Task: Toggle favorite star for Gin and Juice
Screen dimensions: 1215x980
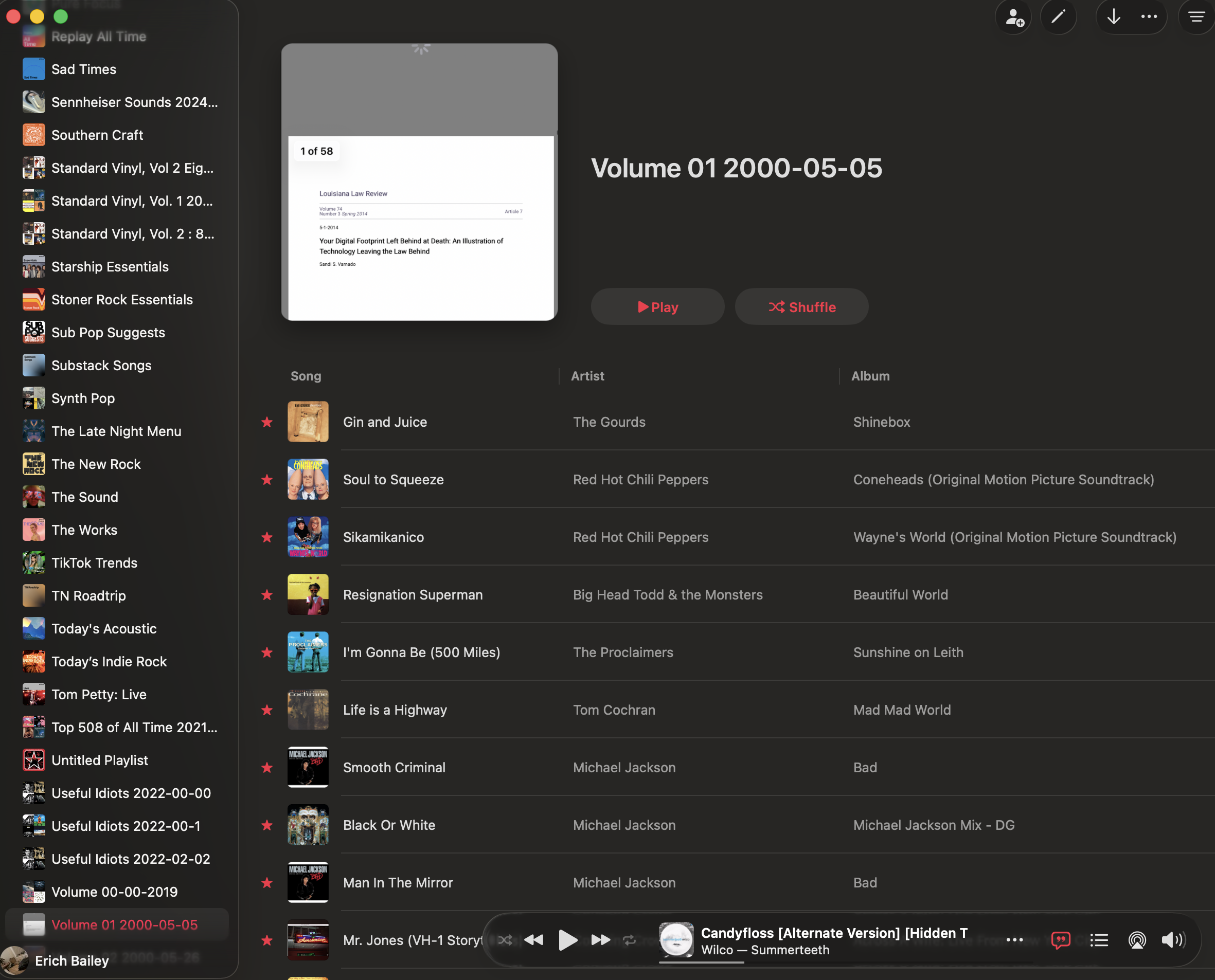Action: point(266,422)
